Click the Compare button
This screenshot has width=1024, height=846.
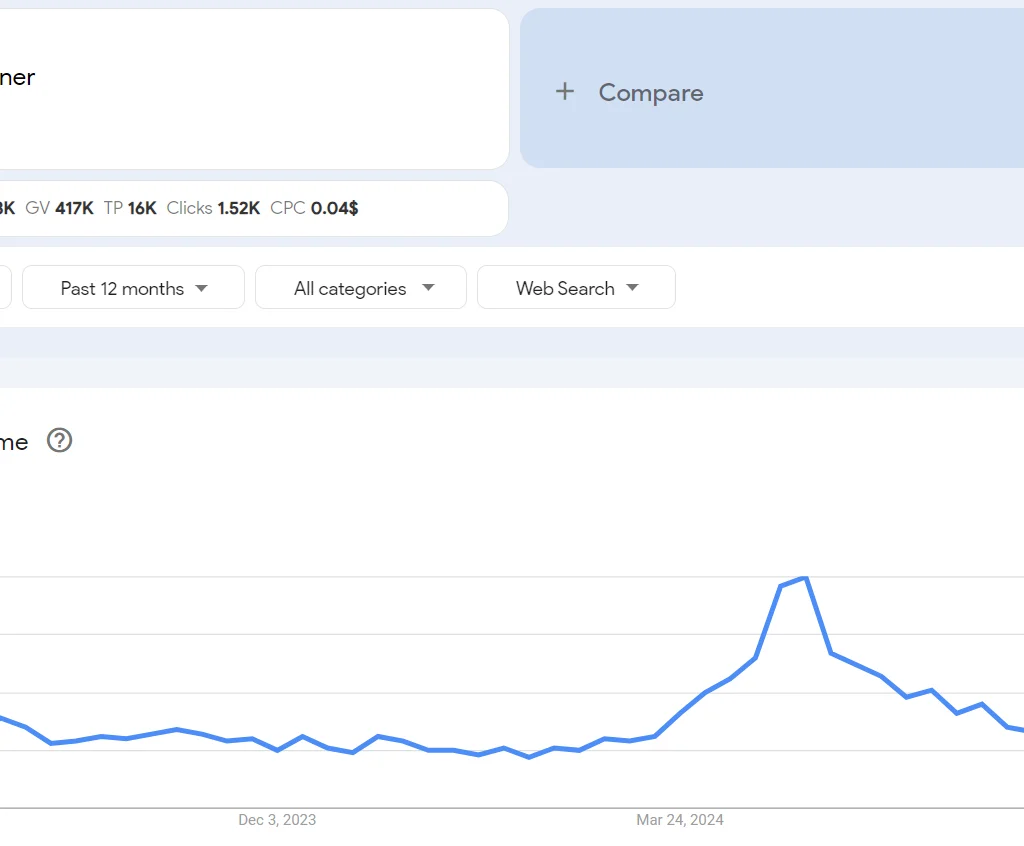(x=630, y=92)
